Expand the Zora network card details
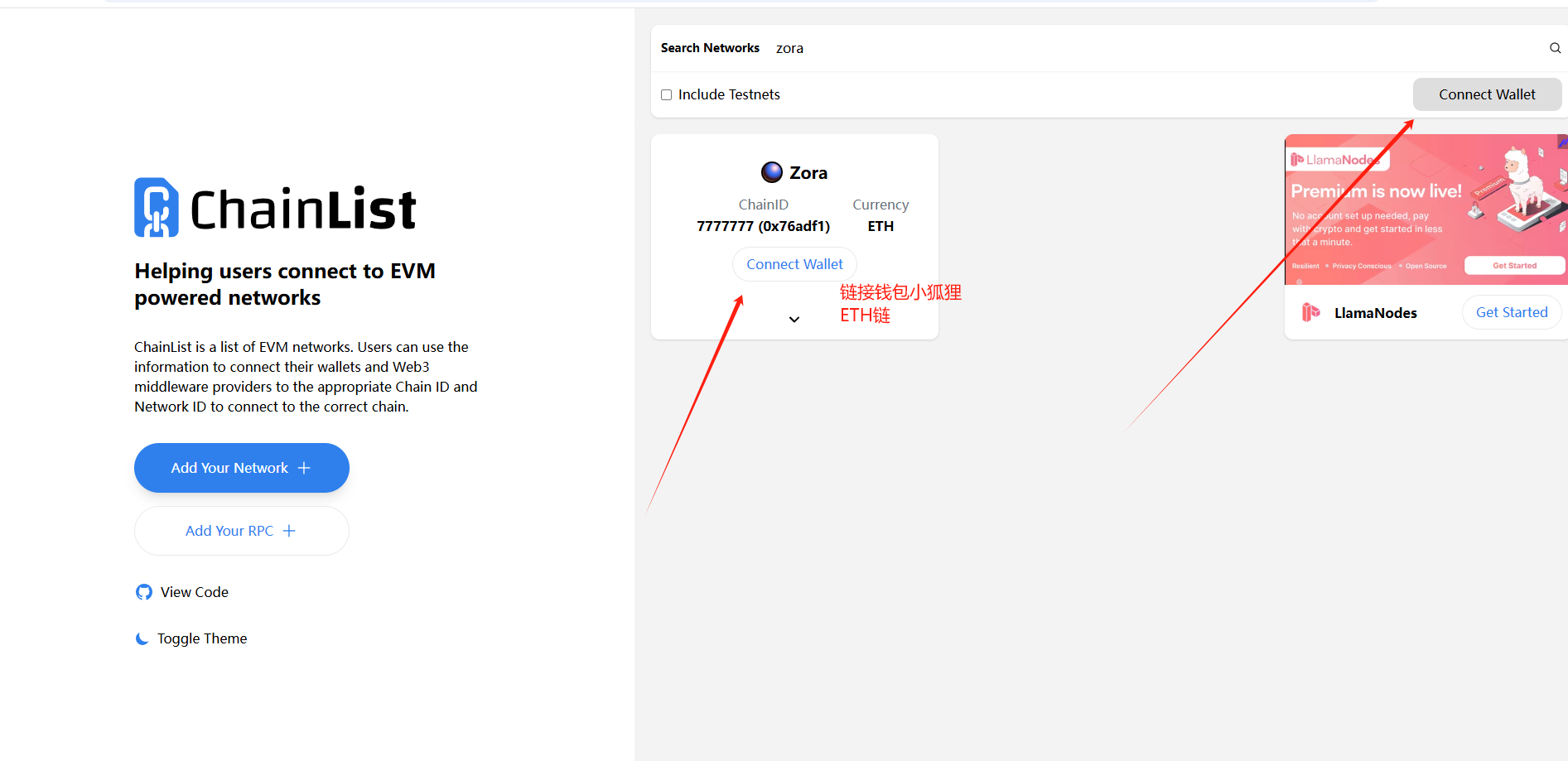Image resolution: width=1568 pixels, height=761 pixels. tap(794, 319)
